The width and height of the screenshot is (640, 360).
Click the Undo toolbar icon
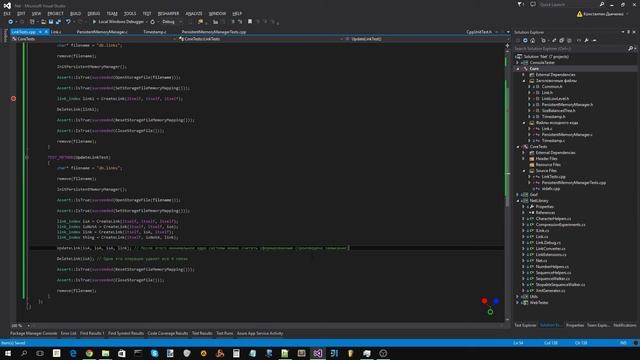click(x=68, y=22)
